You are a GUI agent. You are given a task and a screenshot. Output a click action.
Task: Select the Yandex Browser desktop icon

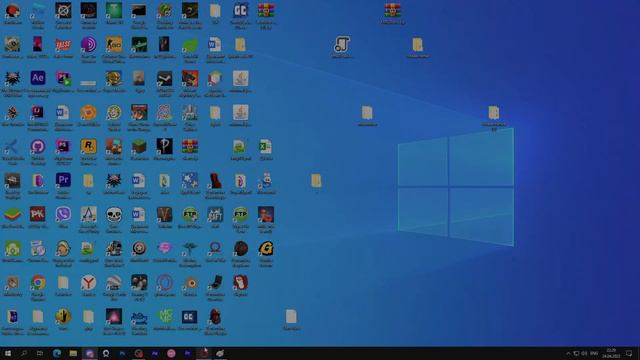pyautogui.click(x=88, y=282)
